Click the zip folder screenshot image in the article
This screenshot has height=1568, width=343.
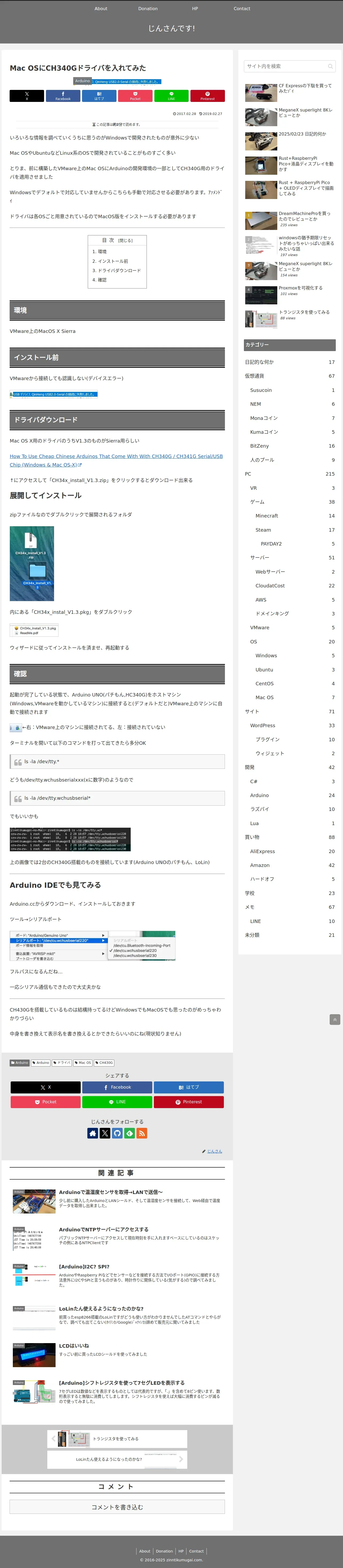click(32, 564)
